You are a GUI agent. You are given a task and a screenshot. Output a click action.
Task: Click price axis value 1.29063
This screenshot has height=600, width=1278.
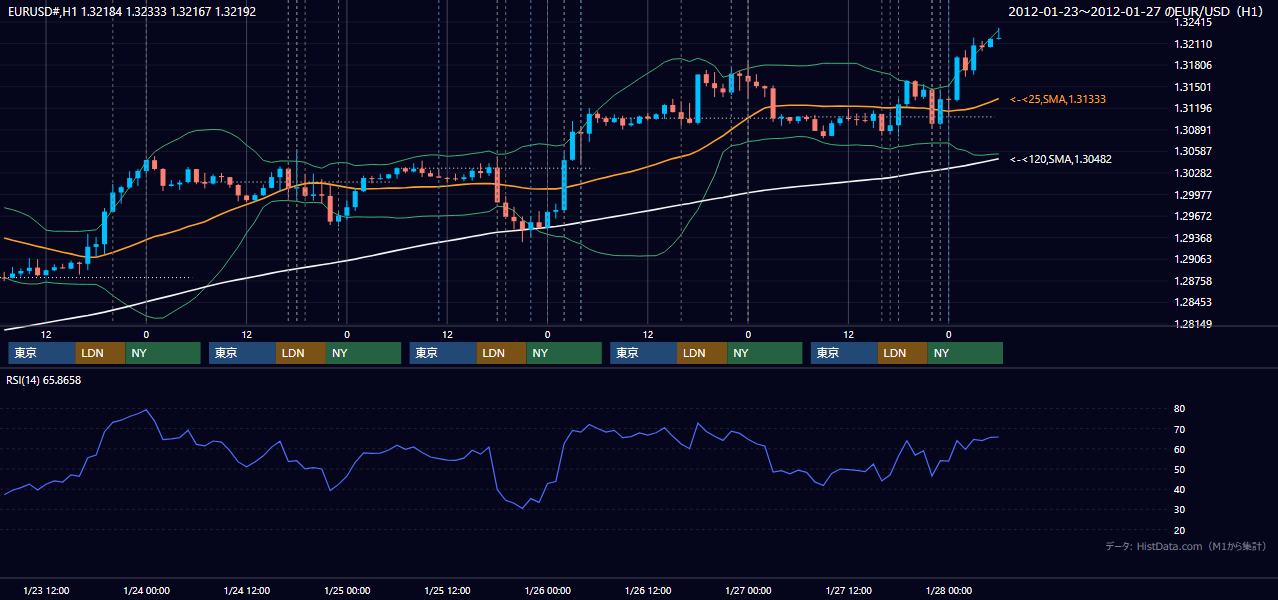click(1193, 259)
